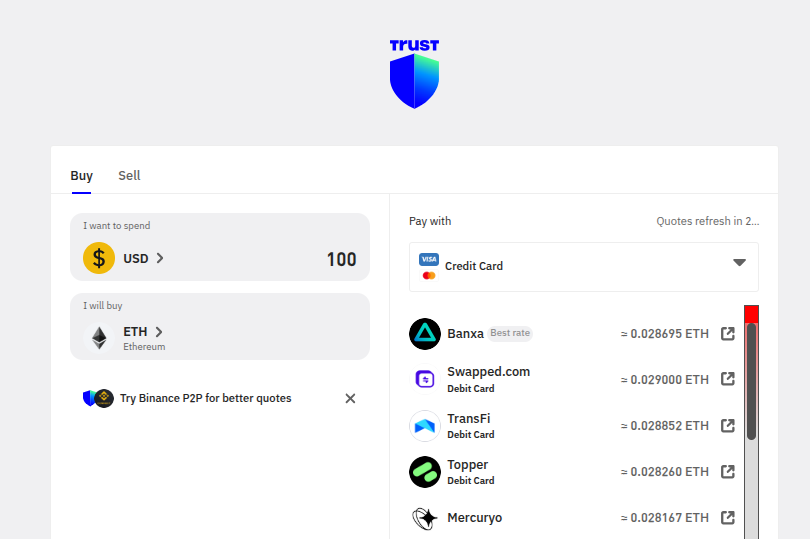Click the Binance P2P promo icon
This screenshot has height=539, width=810.
point(98,398)
